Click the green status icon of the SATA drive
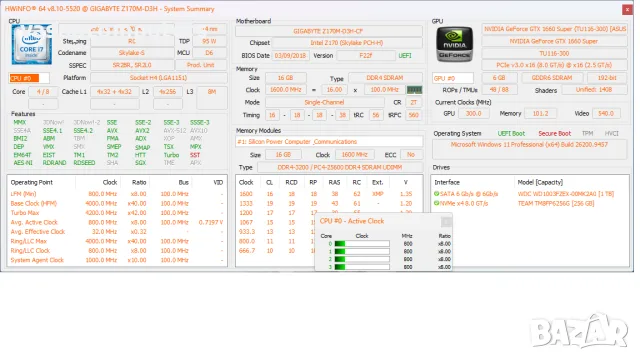 (x=436, y=194)
